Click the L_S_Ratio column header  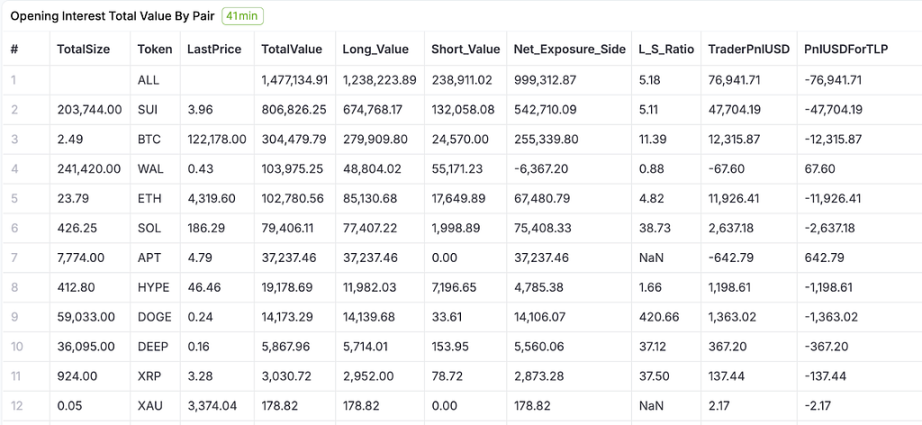(x=666, y=49)
